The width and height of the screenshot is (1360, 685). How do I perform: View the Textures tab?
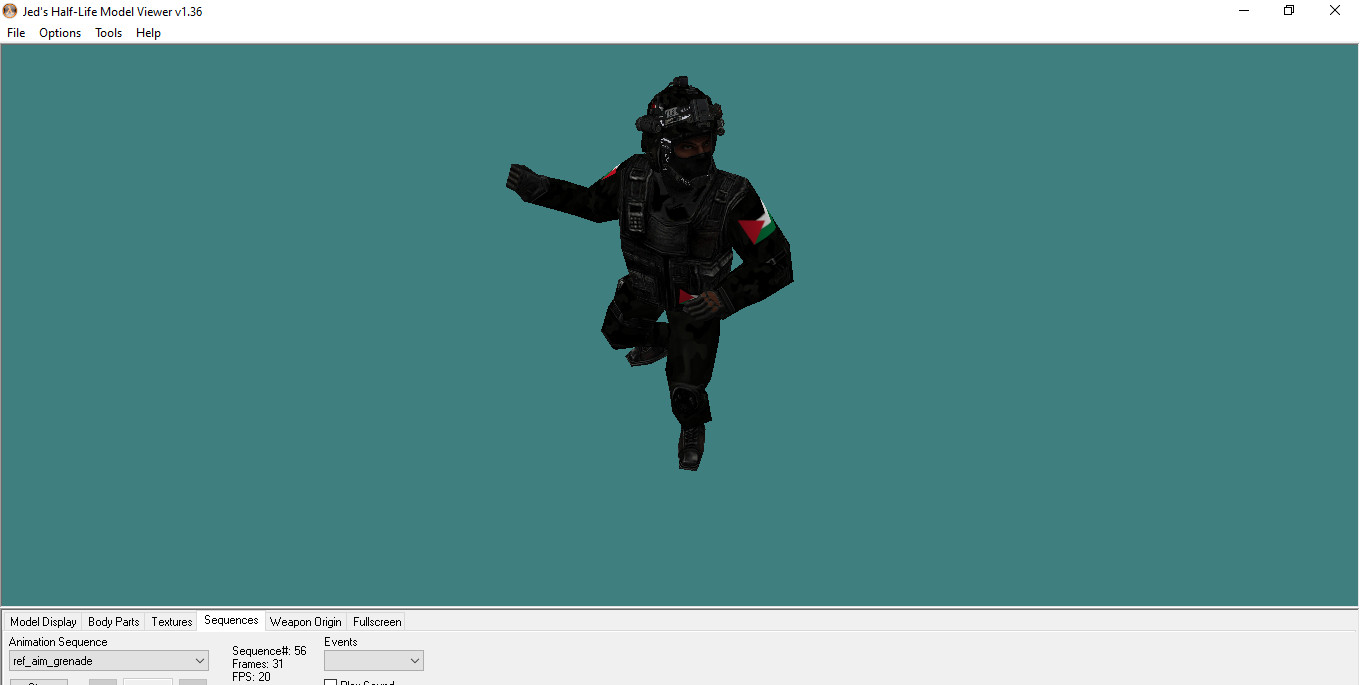171,621
